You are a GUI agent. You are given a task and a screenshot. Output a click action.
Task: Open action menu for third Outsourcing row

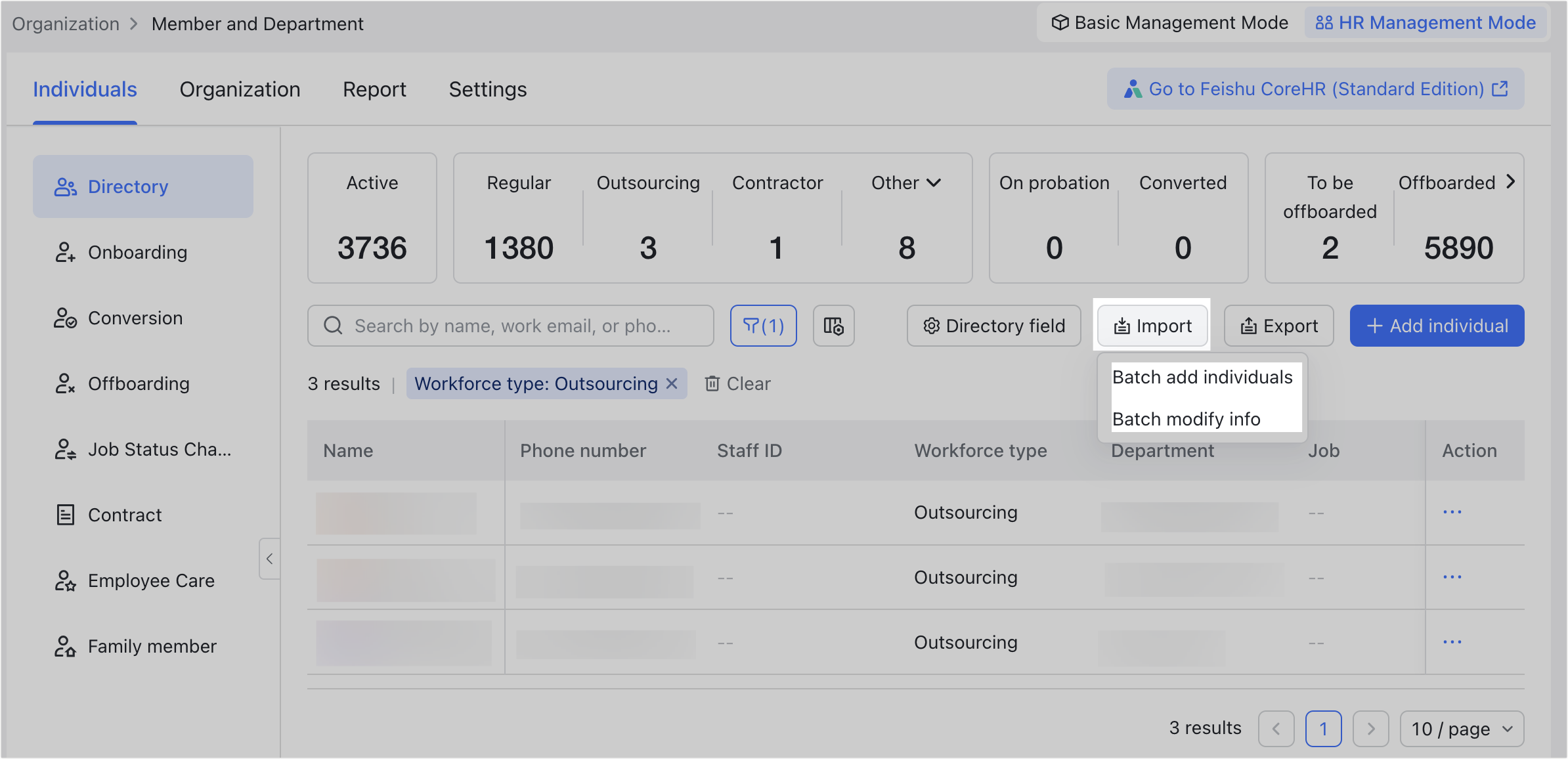pos(1452,642)
